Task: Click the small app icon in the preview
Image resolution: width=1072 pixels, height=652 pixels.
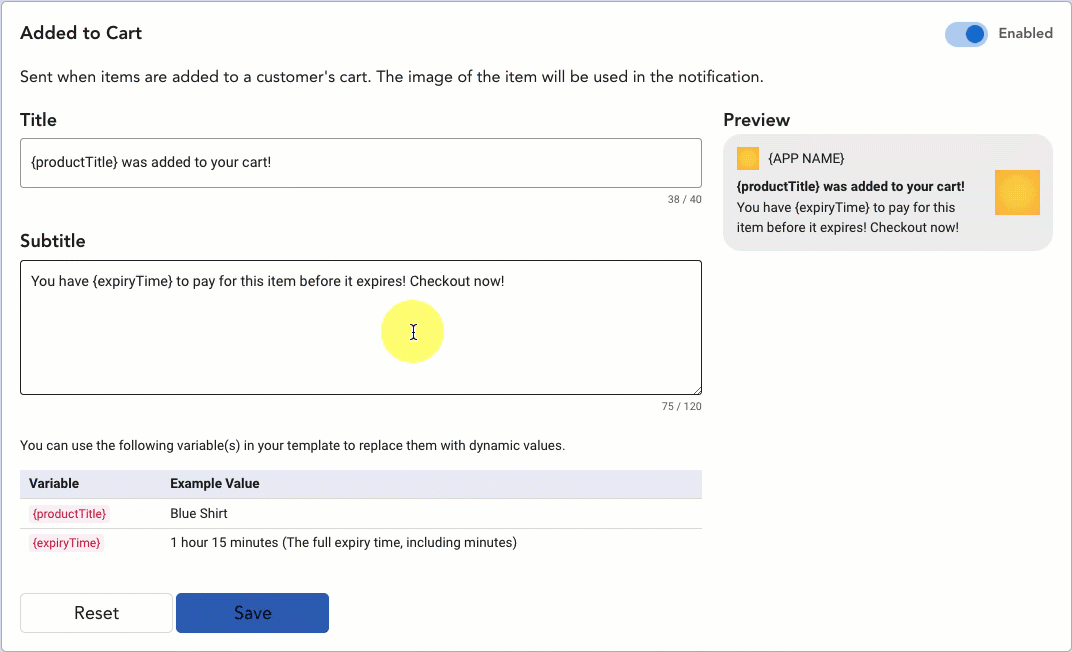Action: click(x=748, y=159)
